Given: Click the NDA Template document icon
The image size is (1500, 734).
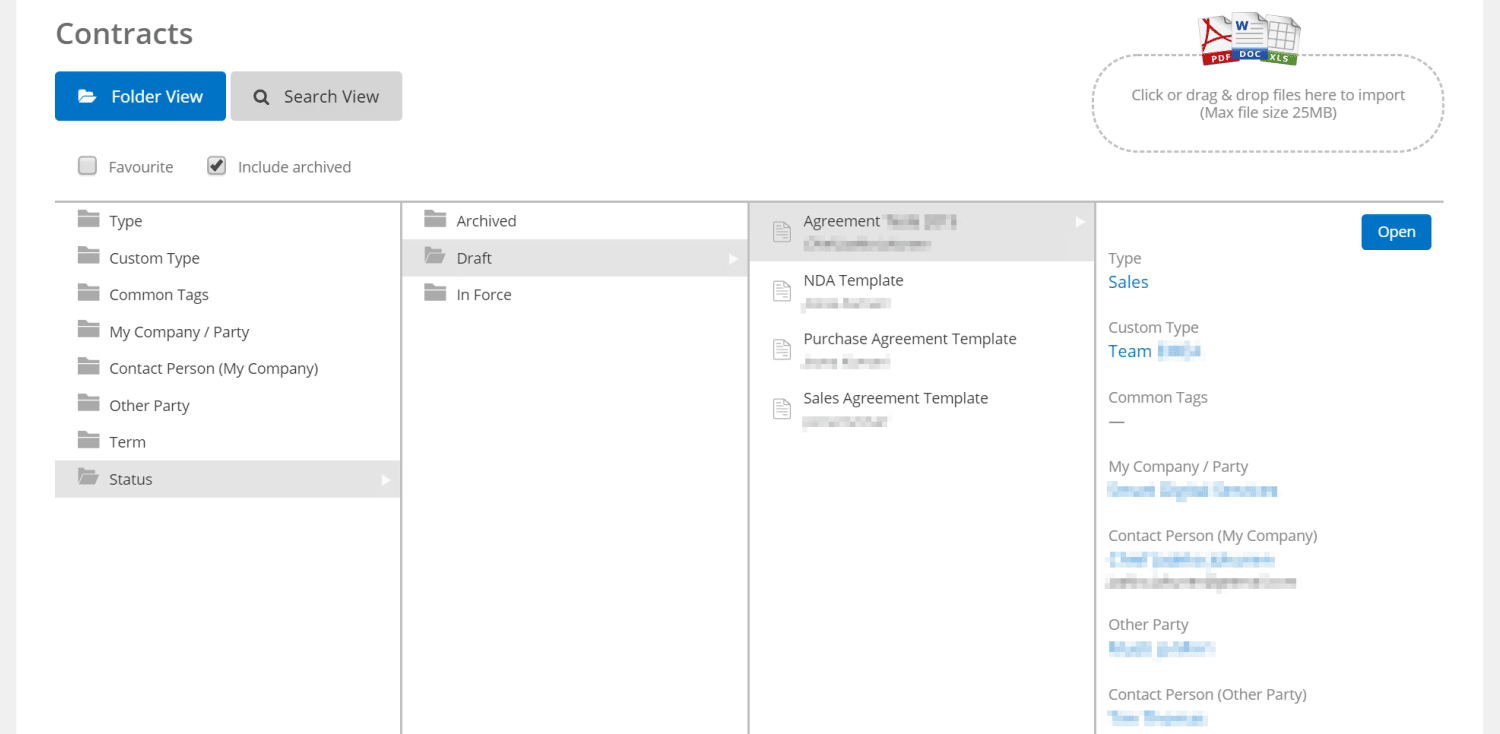Looking at the screenshot, I should (x=782, y=291).
